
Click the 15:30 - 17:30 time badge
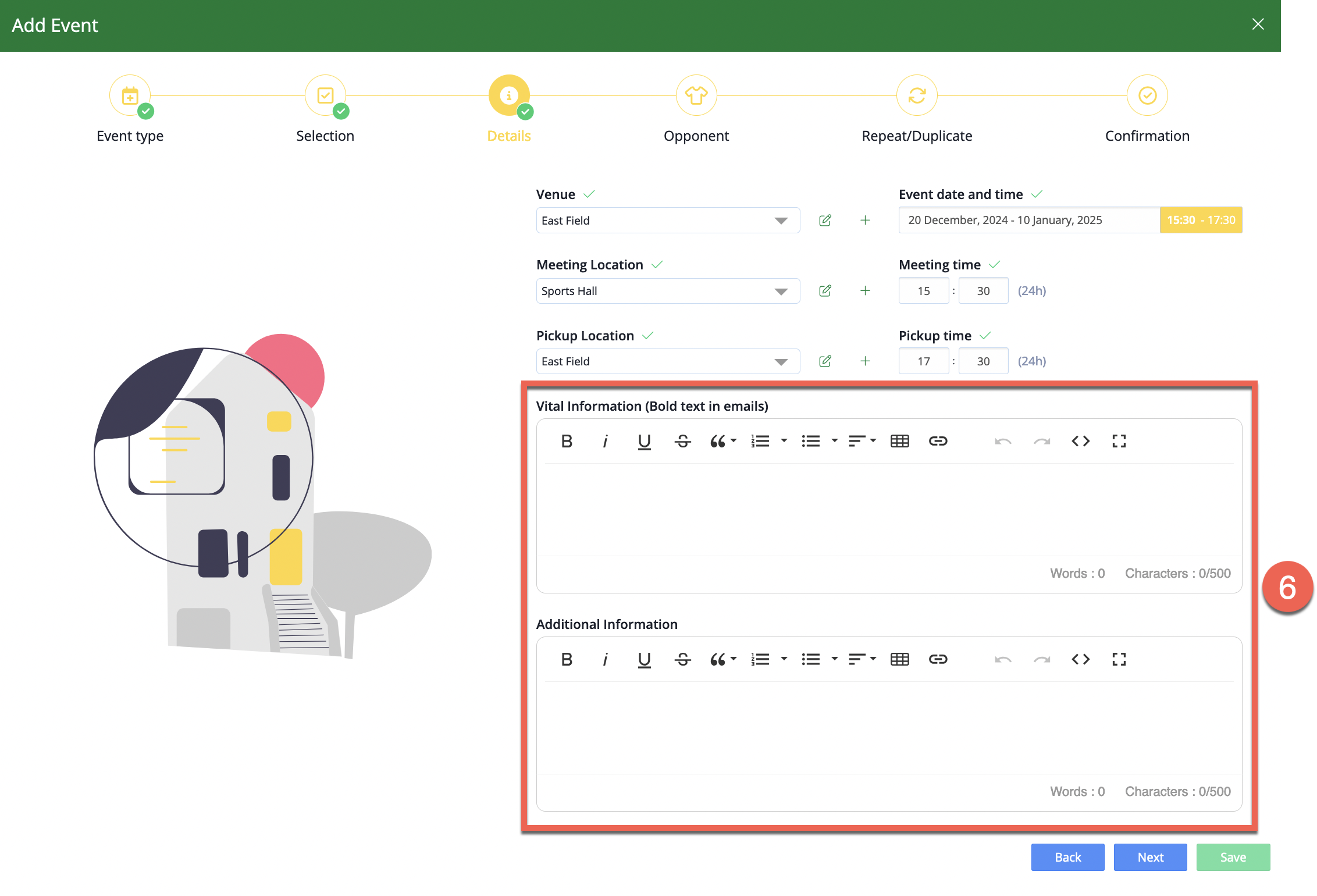tap(1201, 221)
